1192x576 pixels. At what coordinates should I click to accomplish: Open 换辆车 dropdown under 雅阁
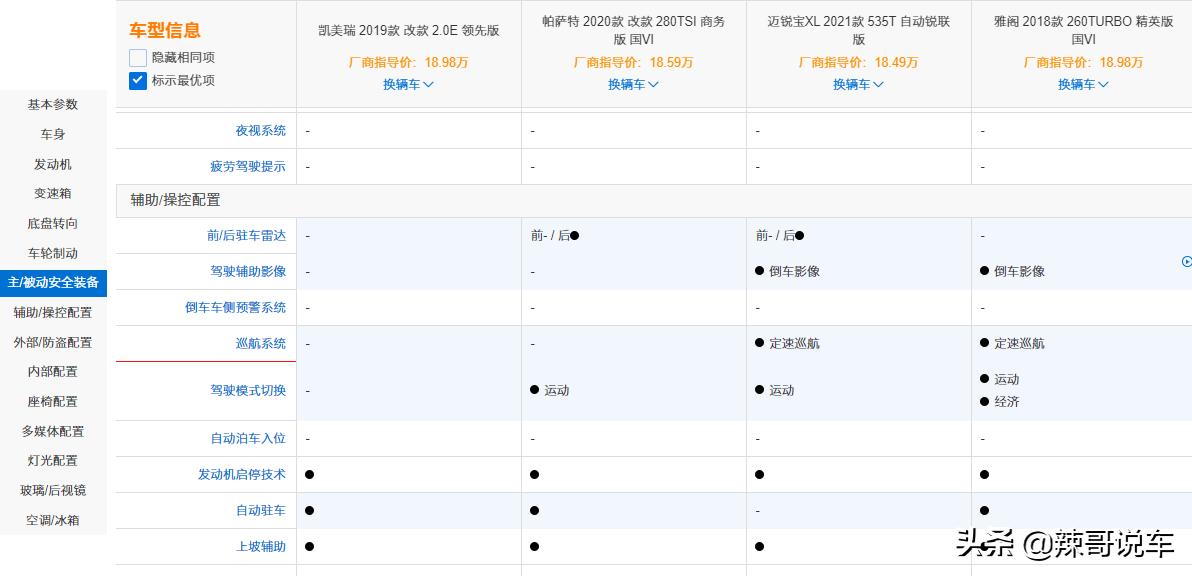[x=1083, y=84]
